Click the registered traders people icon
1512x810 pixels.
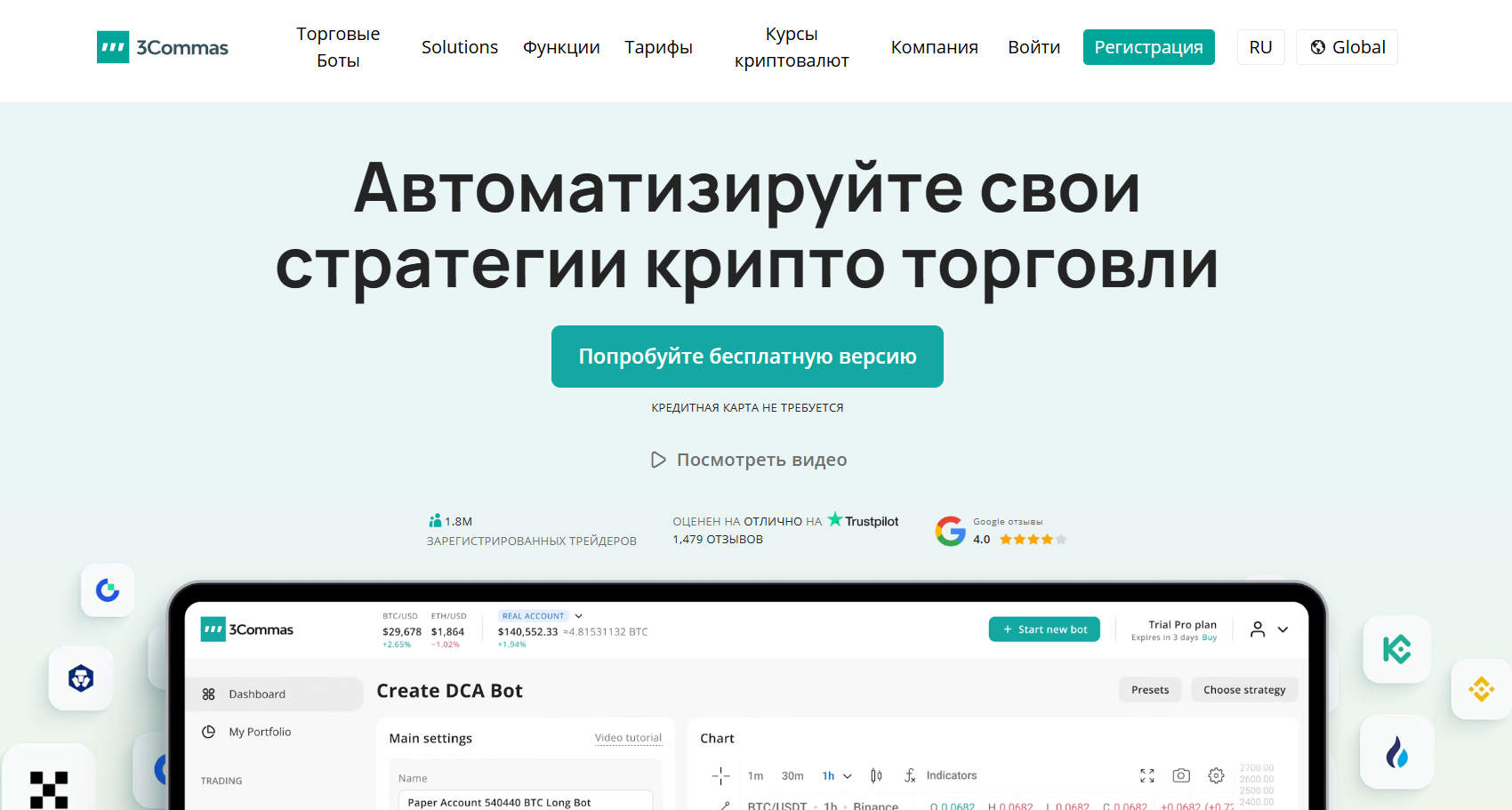[x=435, y=521]
